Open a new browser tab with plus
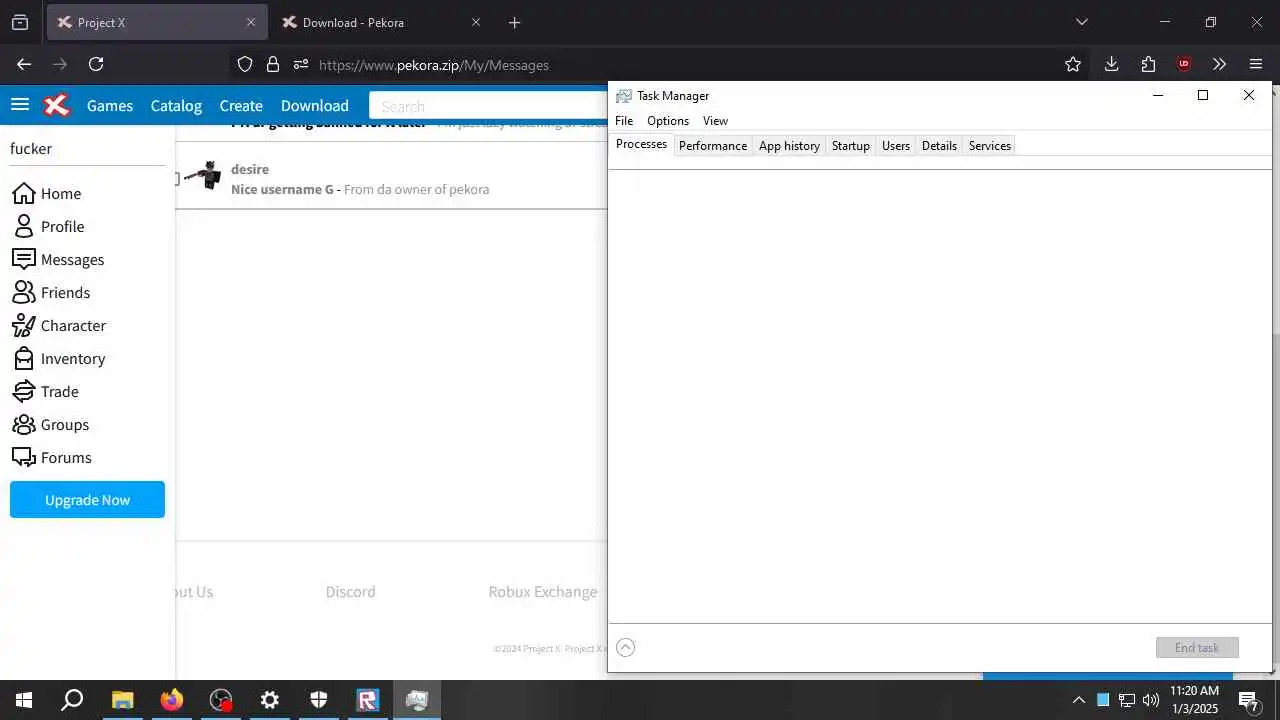The image size is (1280, 720). pos(514,22)
